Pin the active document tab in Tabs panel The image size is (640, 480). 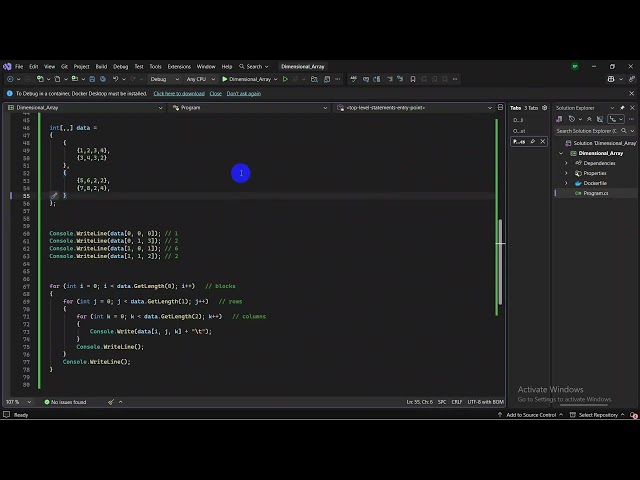tap(532, 142)
